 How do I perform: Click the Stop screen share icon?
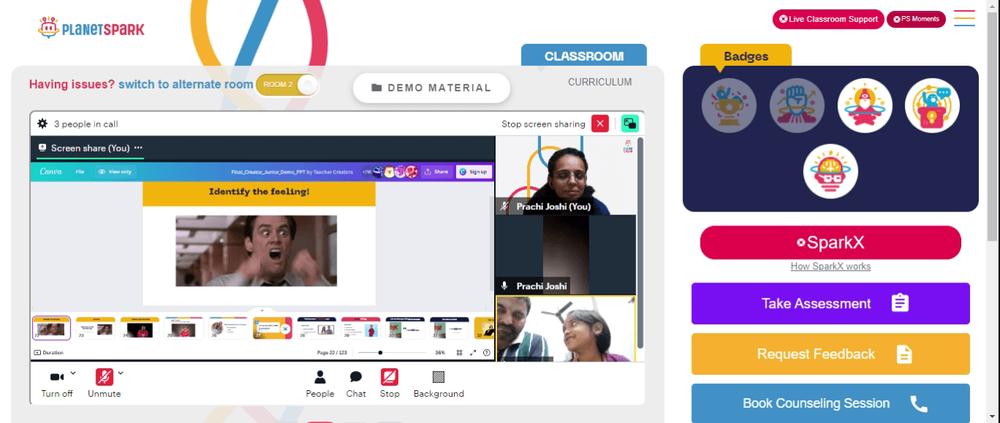click(390, 377)
